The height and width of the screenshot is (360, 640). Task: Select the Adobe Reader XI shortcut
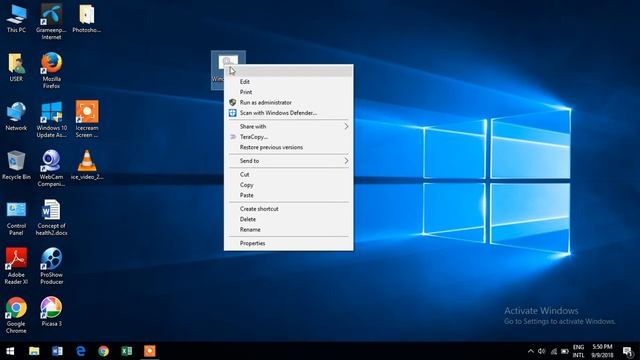click(x=16, y=267)
